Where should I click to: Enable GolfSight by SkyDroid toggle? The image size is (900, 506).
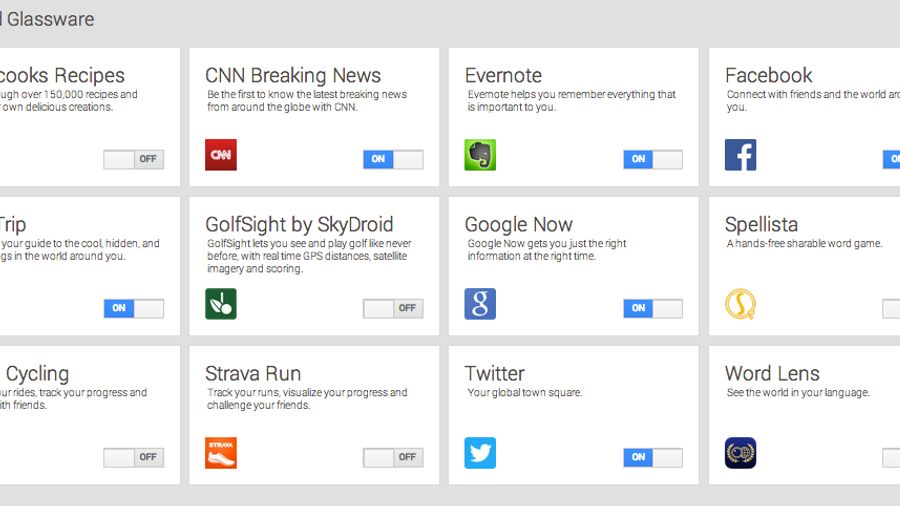(x=393, y=308)
